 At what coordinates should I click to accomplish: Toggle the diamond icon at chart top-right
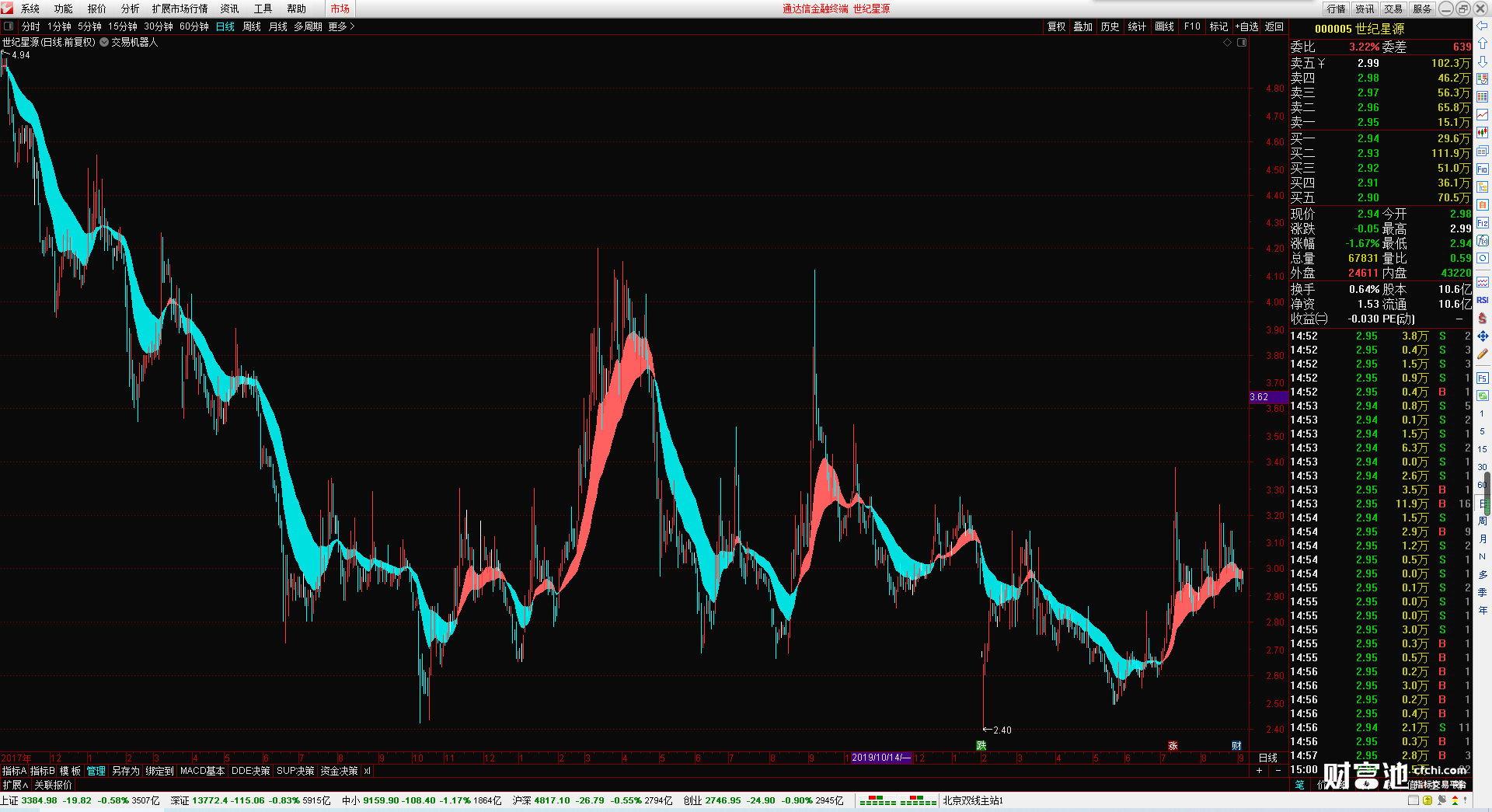[1228, 43]
